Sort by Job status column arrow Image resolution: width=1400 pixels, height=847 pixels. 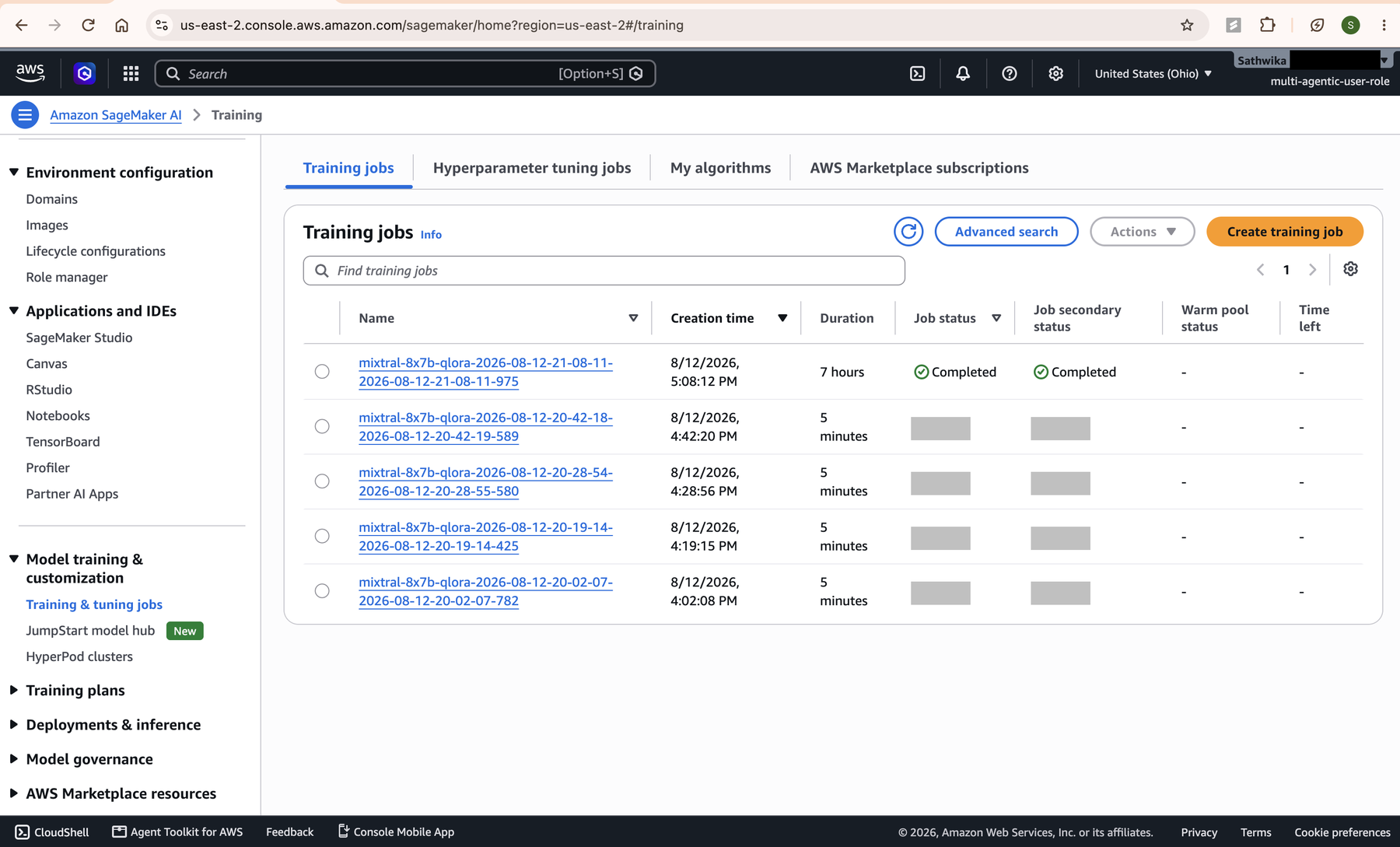click(x=996, y=318)
